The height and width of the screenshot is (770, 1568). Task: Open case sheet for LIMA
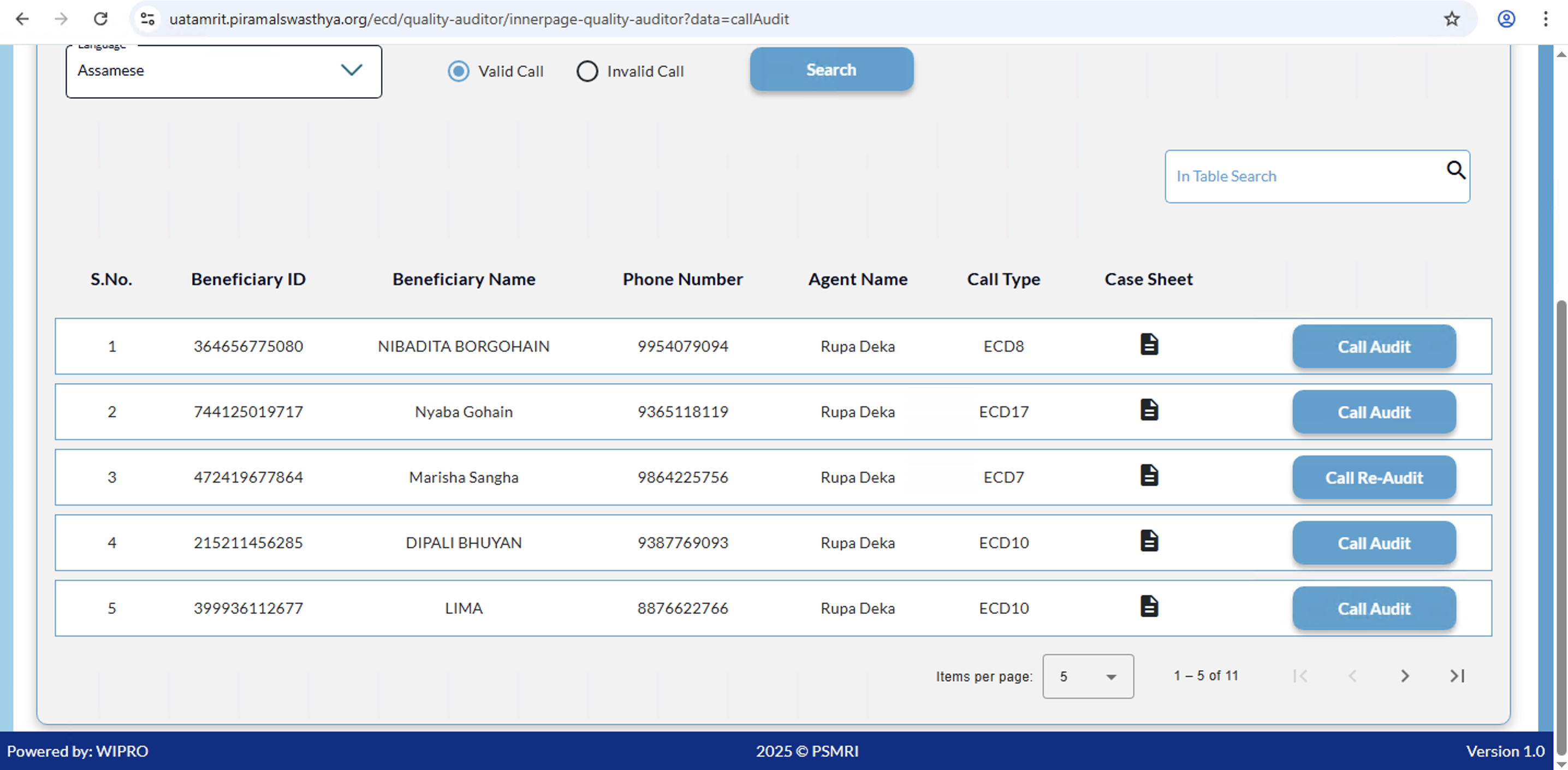point(1149,607)
